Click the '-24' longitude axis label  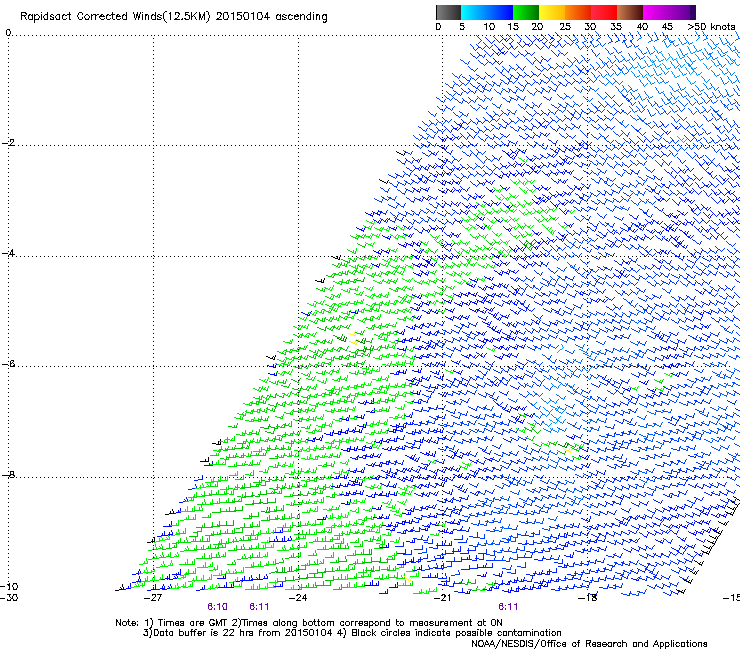tap(298, 598)
